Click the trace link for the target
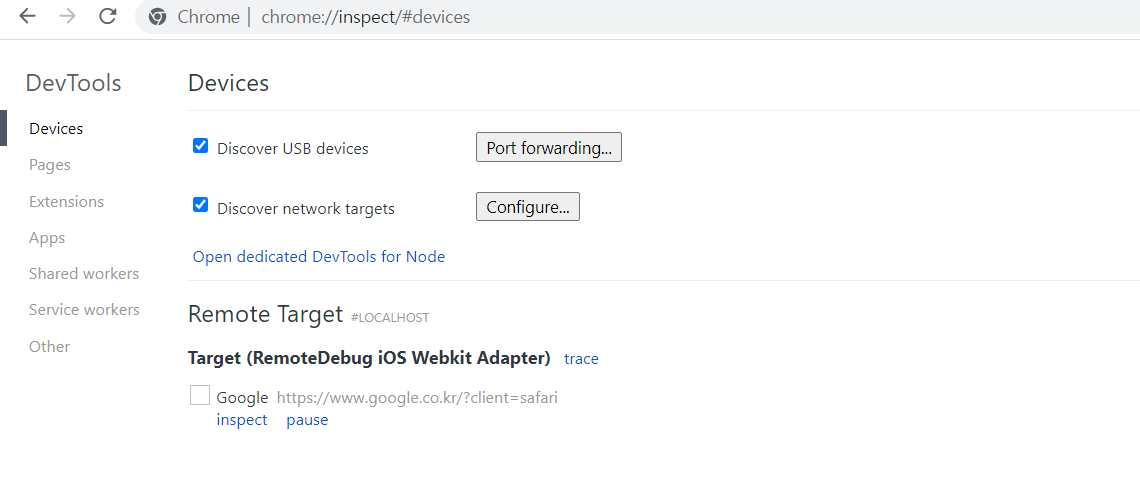 582,359
